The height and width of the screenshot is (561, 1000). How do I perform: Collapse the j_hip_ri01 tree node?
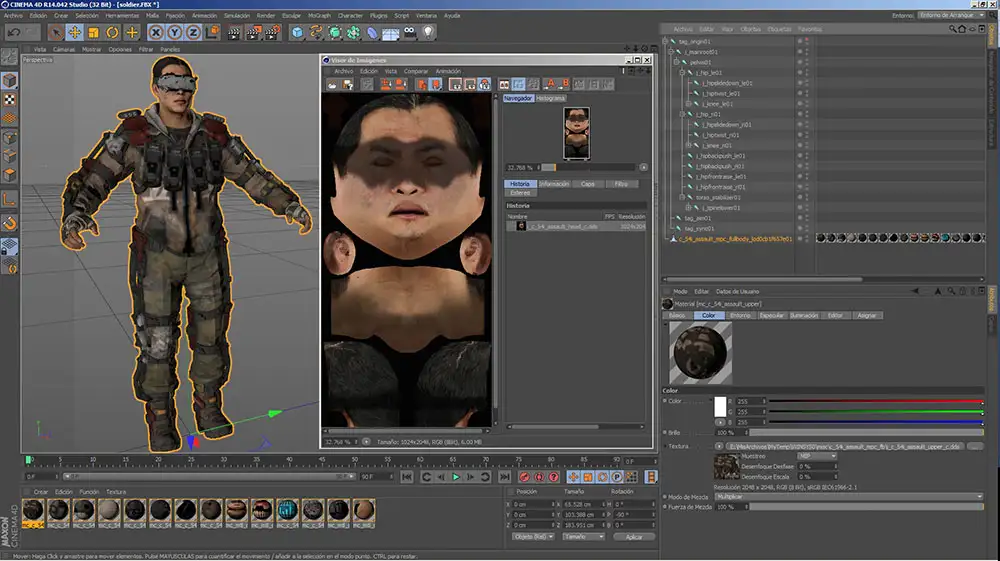click(682, 114)
